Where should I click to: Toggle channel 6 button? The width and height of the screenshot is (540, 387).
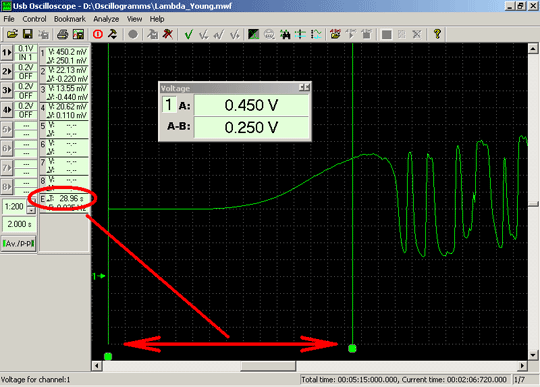7,148
